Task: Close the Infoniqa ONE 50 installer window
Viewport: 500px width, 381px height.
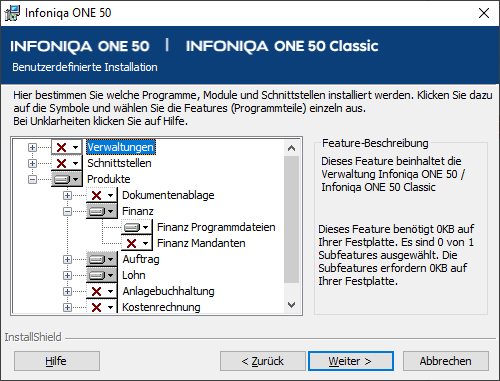Action: 484,13
